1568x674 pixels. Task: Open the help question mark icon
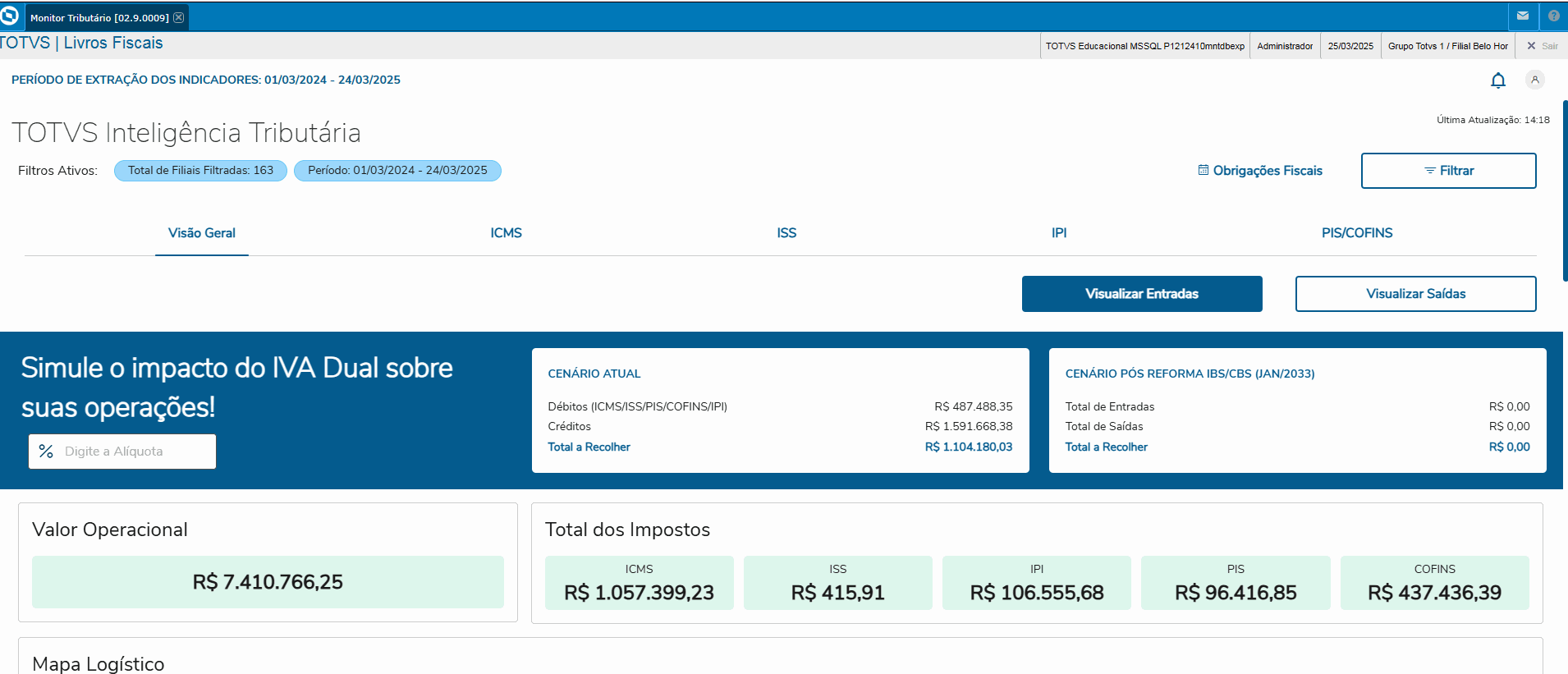point(1554,16)
